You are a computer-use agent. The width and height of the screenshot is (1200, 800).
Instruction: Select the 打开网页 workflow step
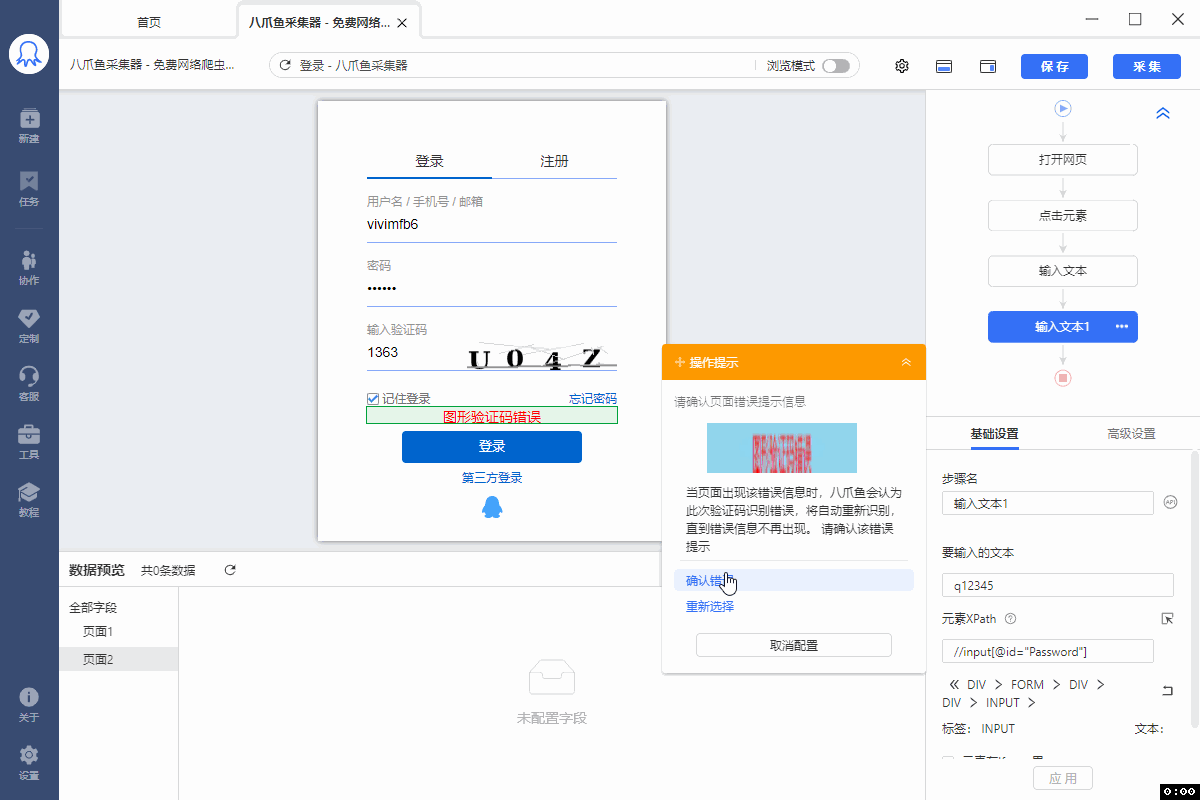[1063, 160]
